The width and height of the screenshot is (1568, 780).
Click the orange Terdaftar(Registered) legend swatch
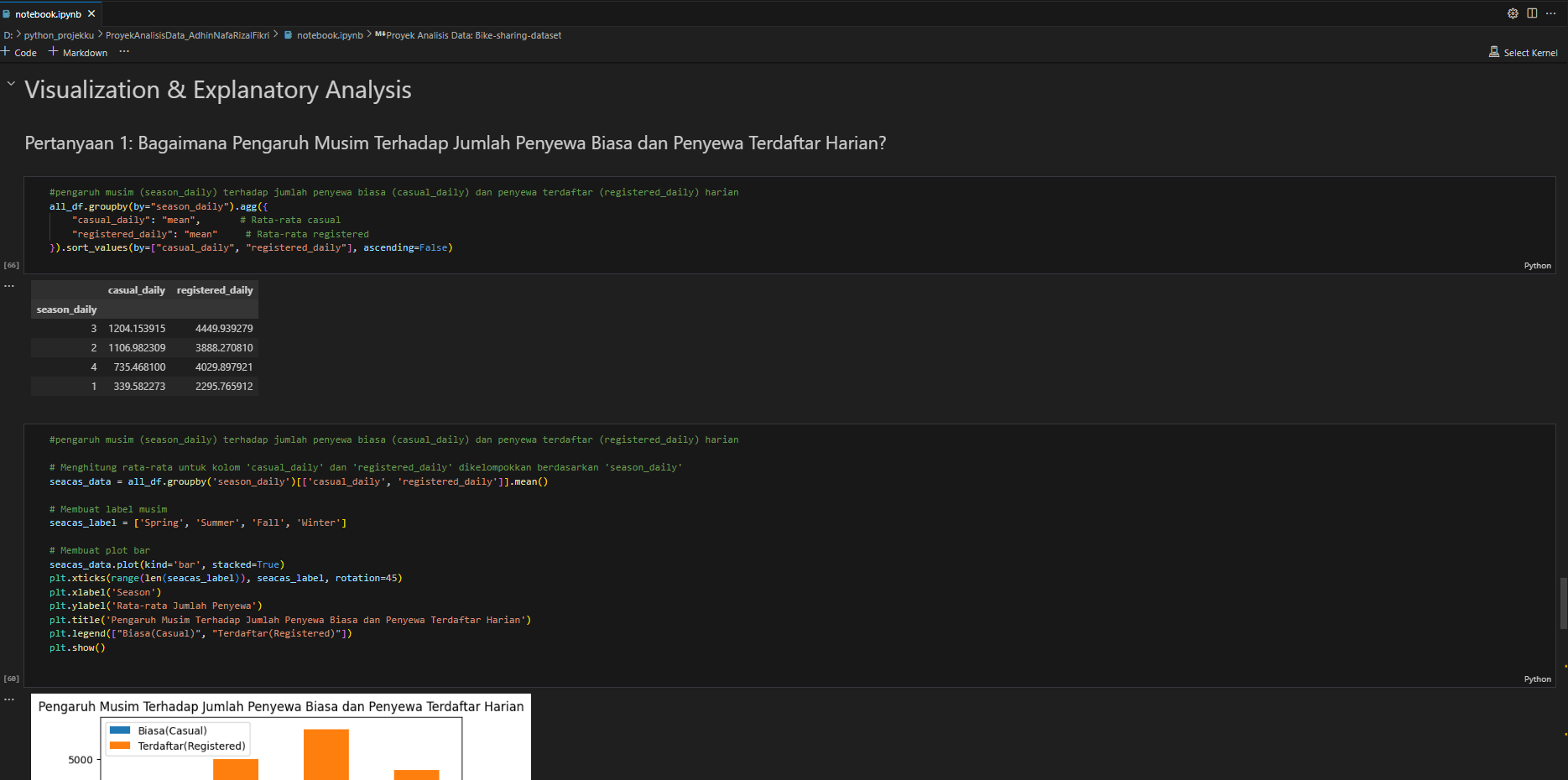coord(120,746)
